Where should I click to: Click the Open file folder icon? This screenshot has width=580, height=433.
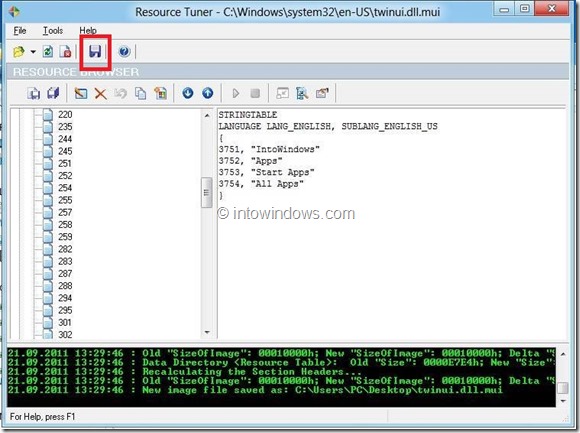[x=18, y=52]
